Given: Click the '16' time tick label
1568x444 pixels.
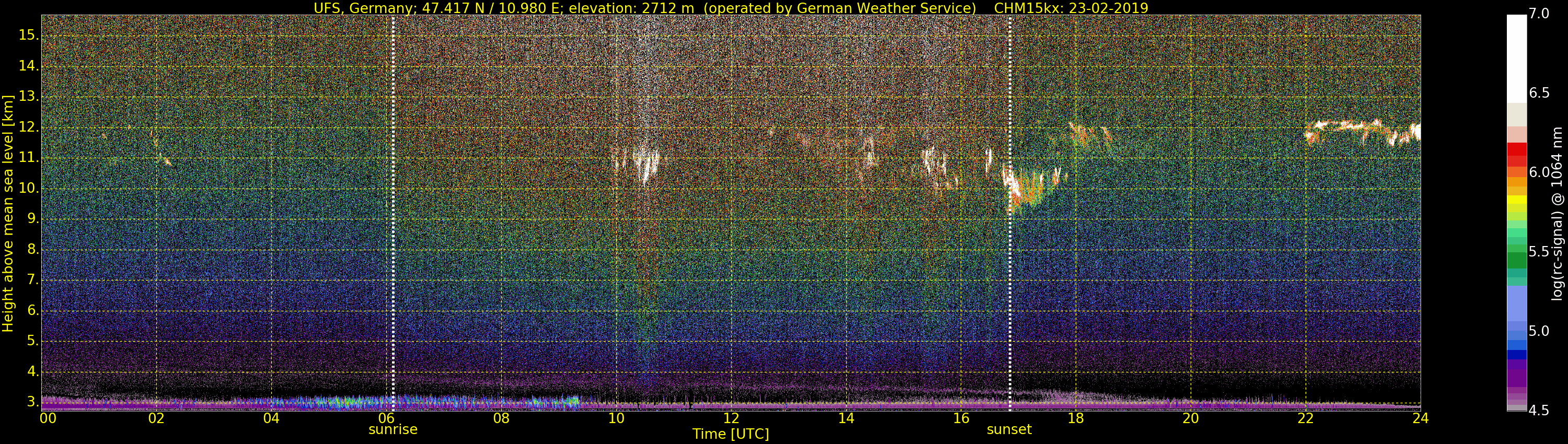Looking at the screenshot, I should click(x=961, y=418).
